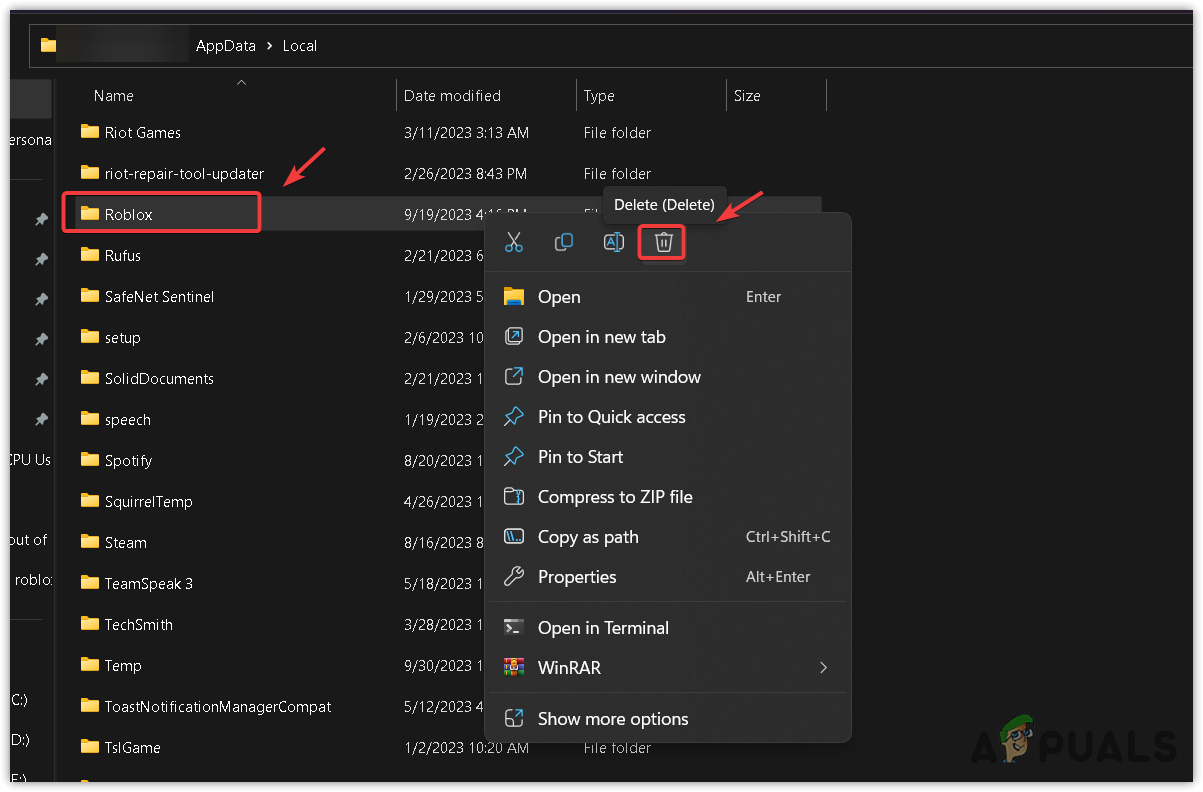The width and height of the screenshot is (1203, 792).
Task: Click the WinRAR icon in context menu
Action: (514, 667)
